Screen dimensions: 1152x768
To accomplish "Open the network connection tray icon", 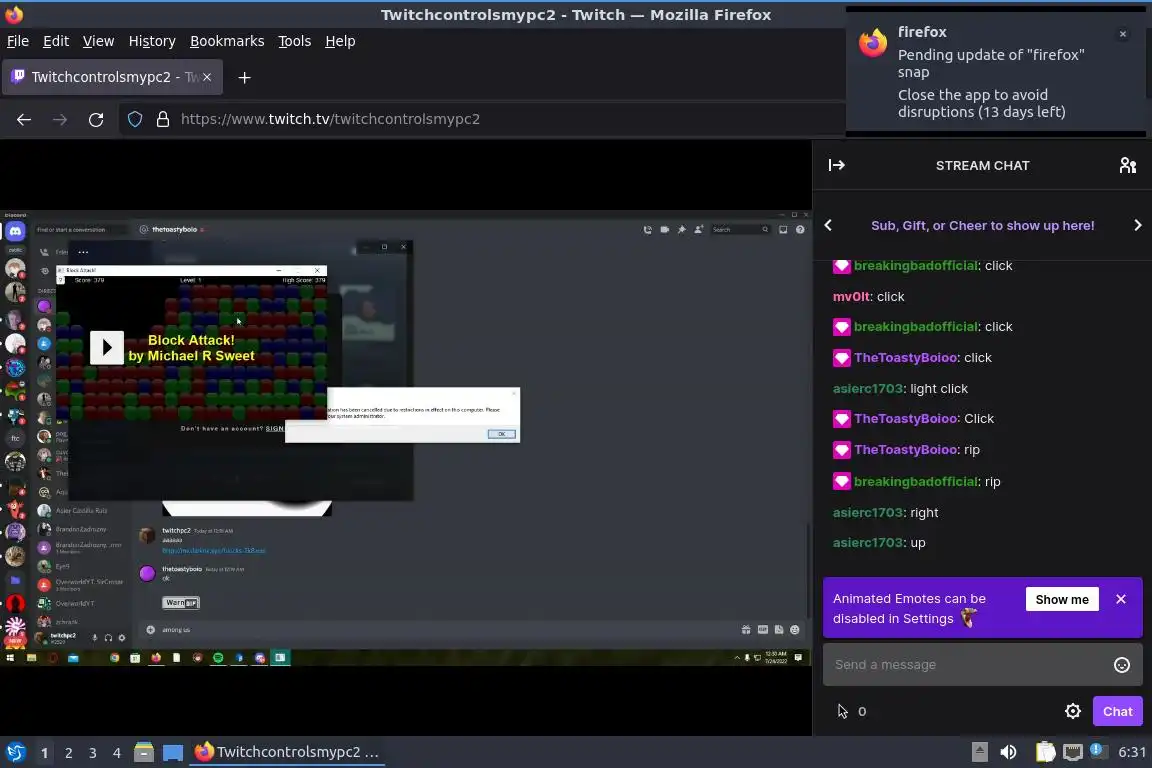I will (1073, 752).
